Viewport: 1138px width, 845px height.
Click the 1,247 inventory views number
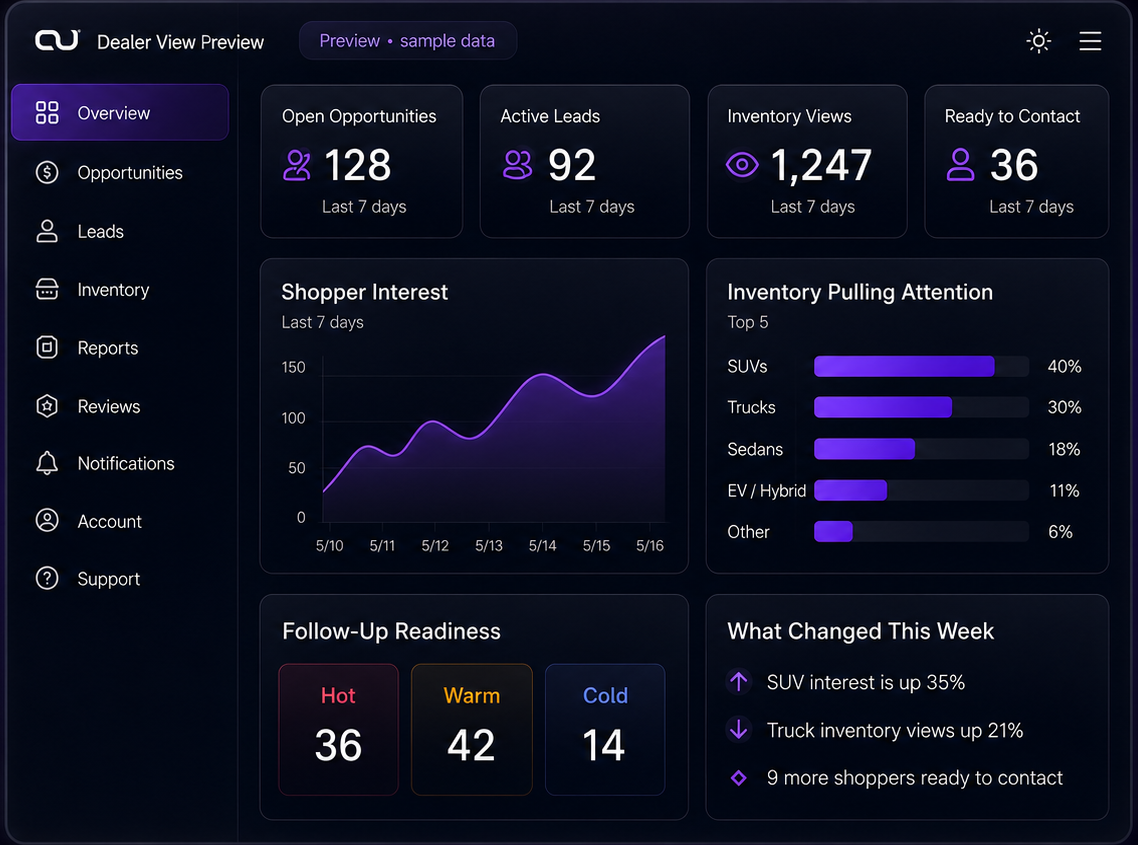coord(821,165)
